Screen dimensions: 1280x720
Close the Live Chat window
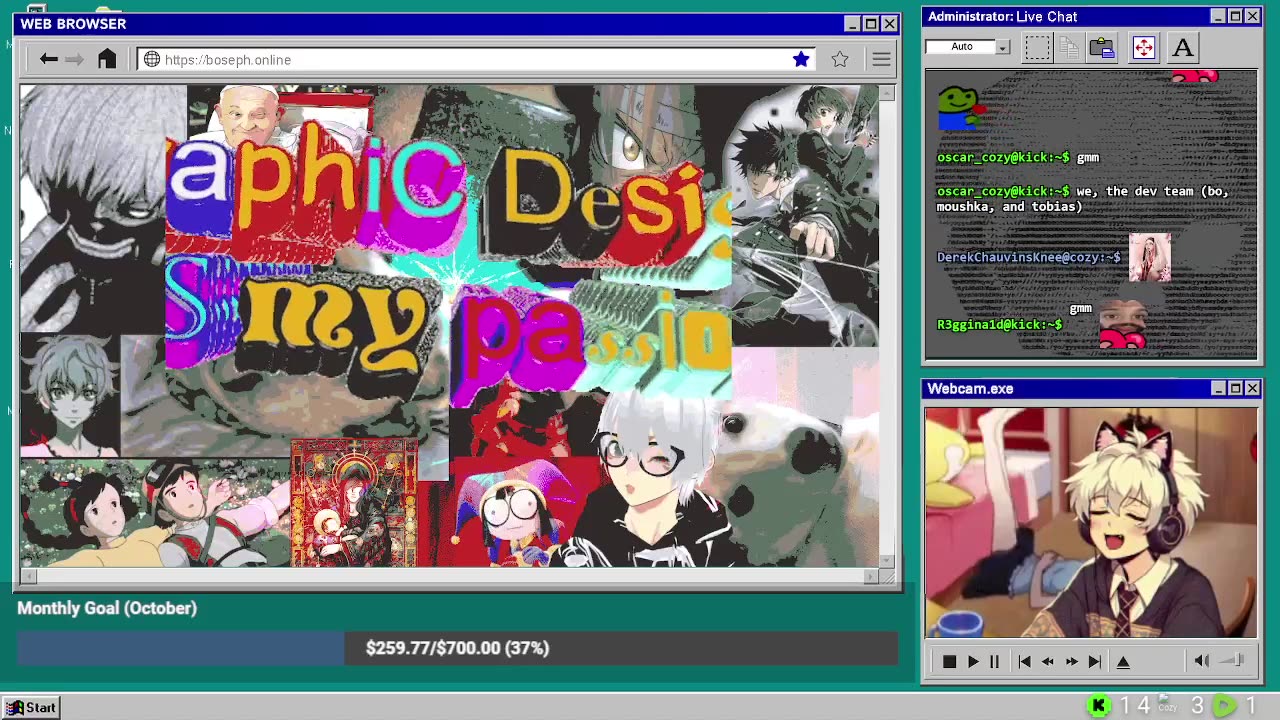(x=1253, y=16)
